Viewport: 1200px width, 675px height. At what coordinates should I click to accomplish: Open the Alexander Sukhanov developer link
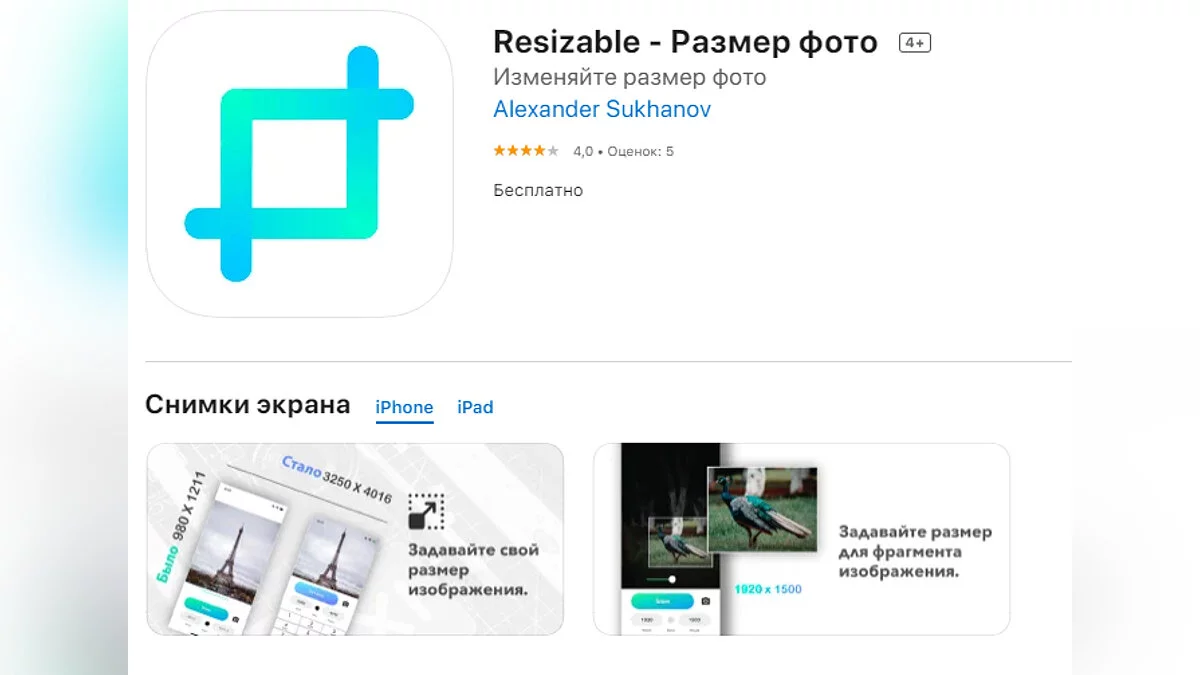(x=602, y=109)
